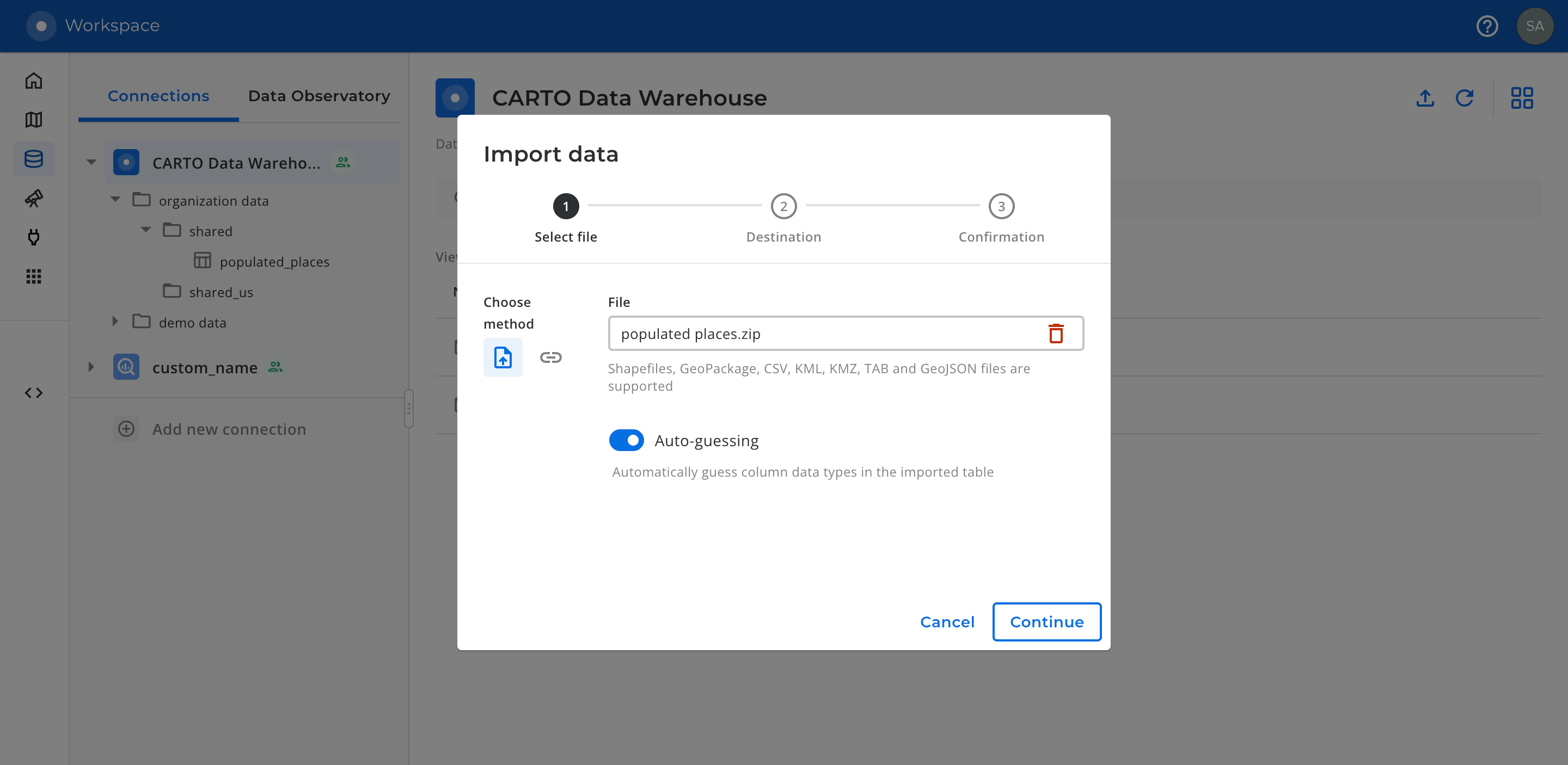The height and width of the screenshot is (765, 1568).
Task: Click the refresh icon in the header
Action: pyautogui.click(x=1465, y=98)
